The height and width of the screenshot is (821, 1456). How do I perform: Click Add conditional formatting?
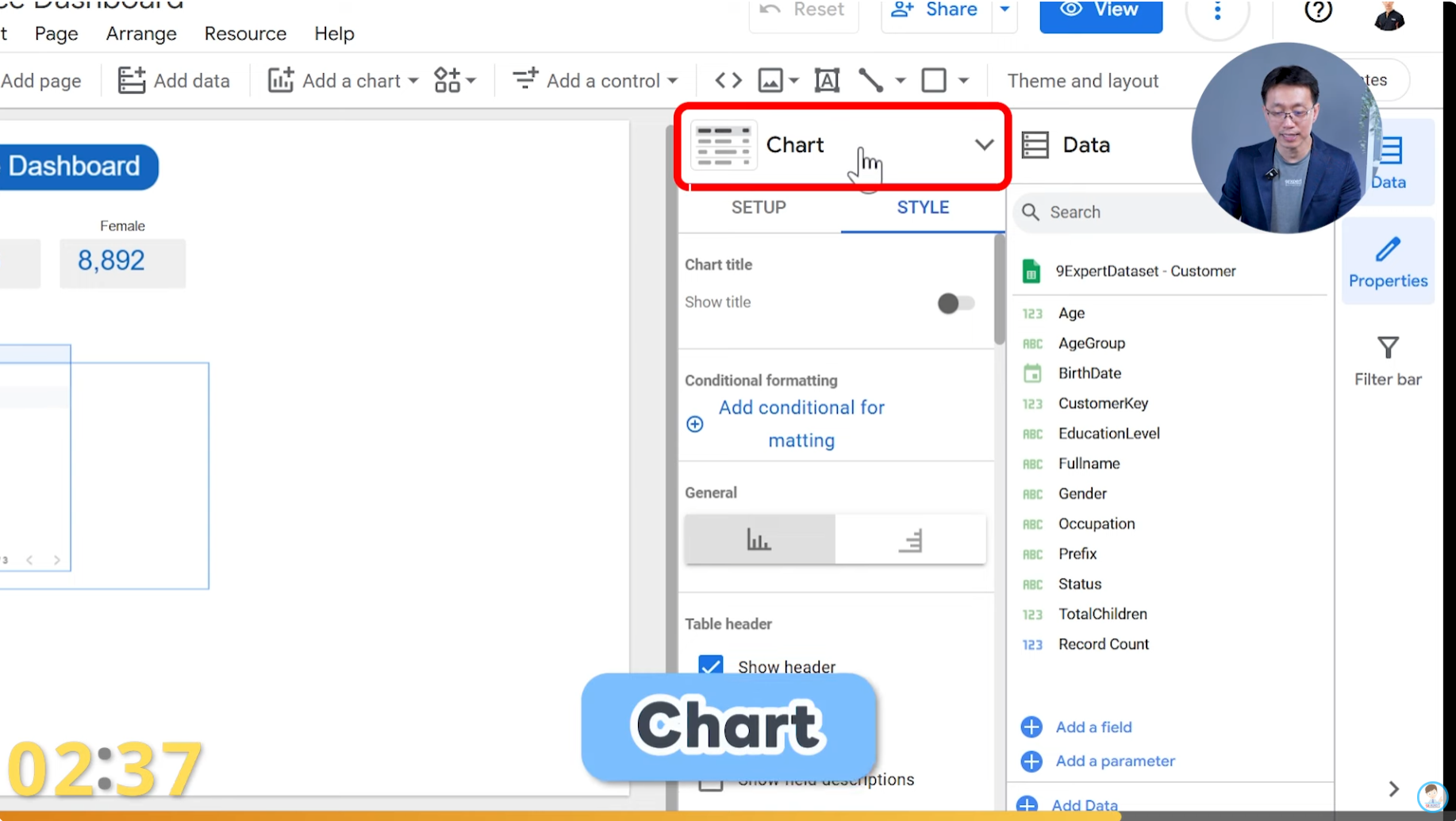click(x=801, y=424)
